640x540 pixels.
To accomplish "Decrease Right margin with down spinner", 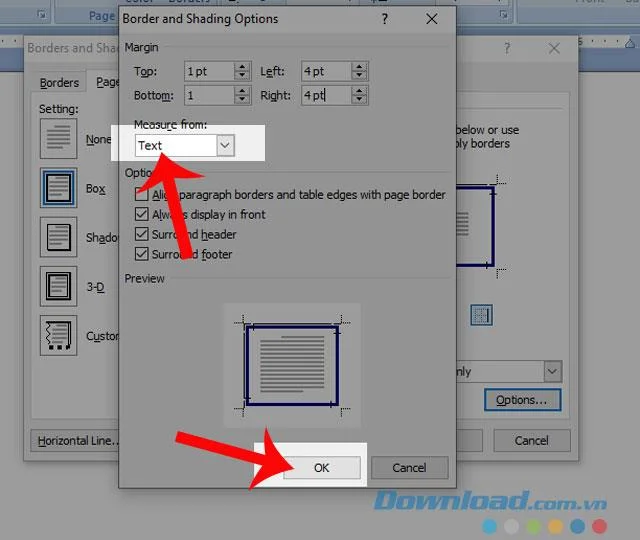I will 359,100.
